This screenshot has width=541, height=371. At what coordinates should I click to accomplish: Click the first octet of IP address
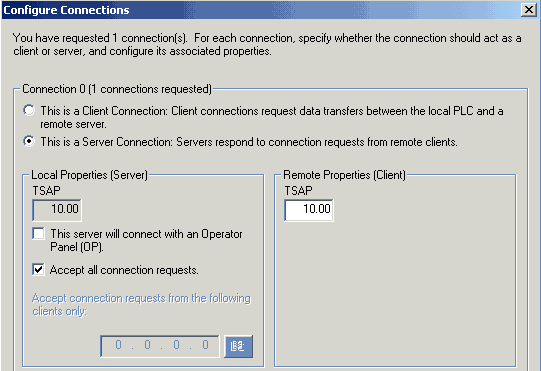click(118, 345)
